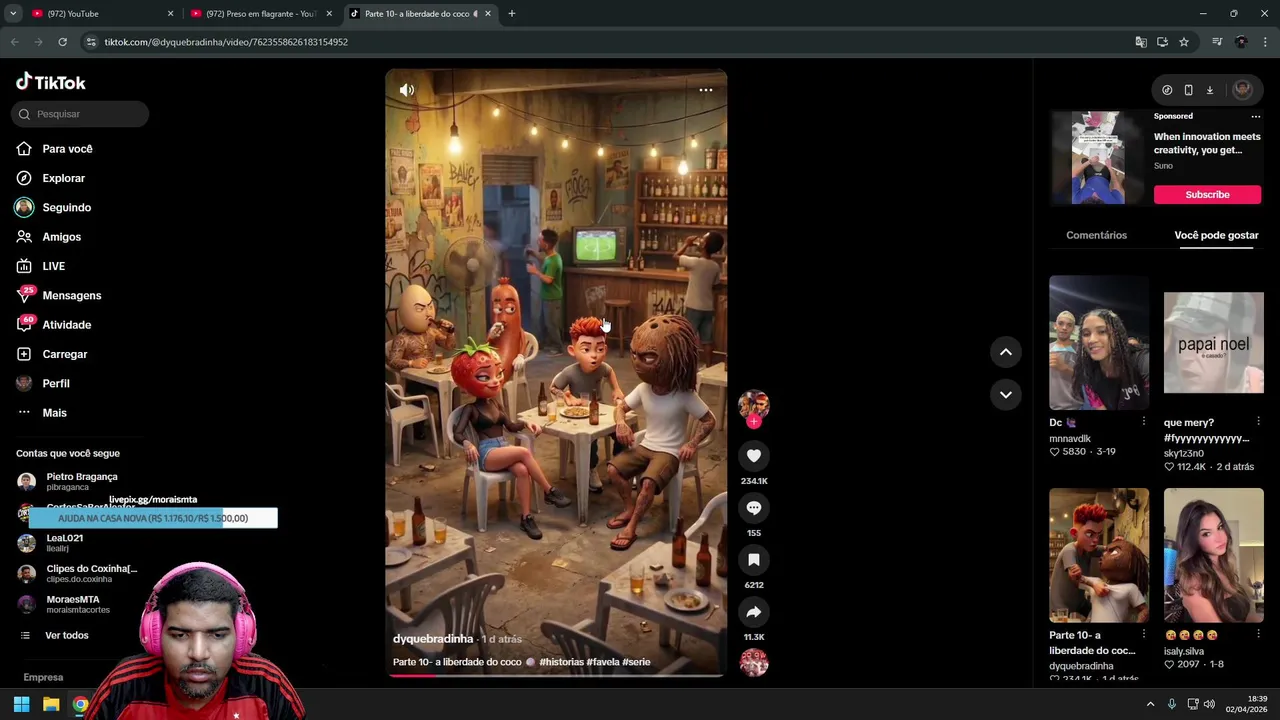Open browser tab search dropdown
Image resolution: width=1280 pixels, height=720 pixels.
click(12, 14)
